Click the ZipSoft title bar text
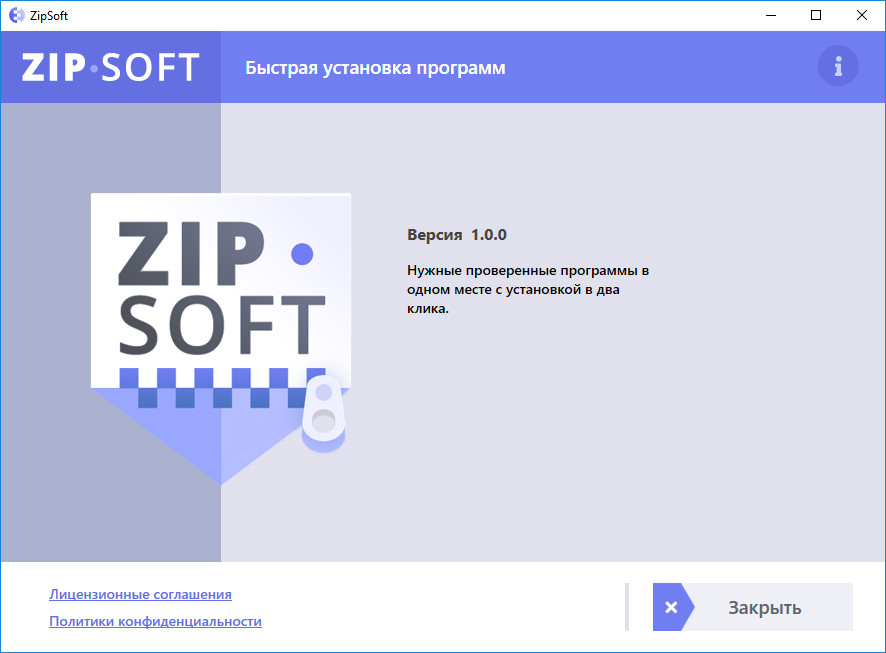This screenshot has width=886, height=653. (49, 16)
